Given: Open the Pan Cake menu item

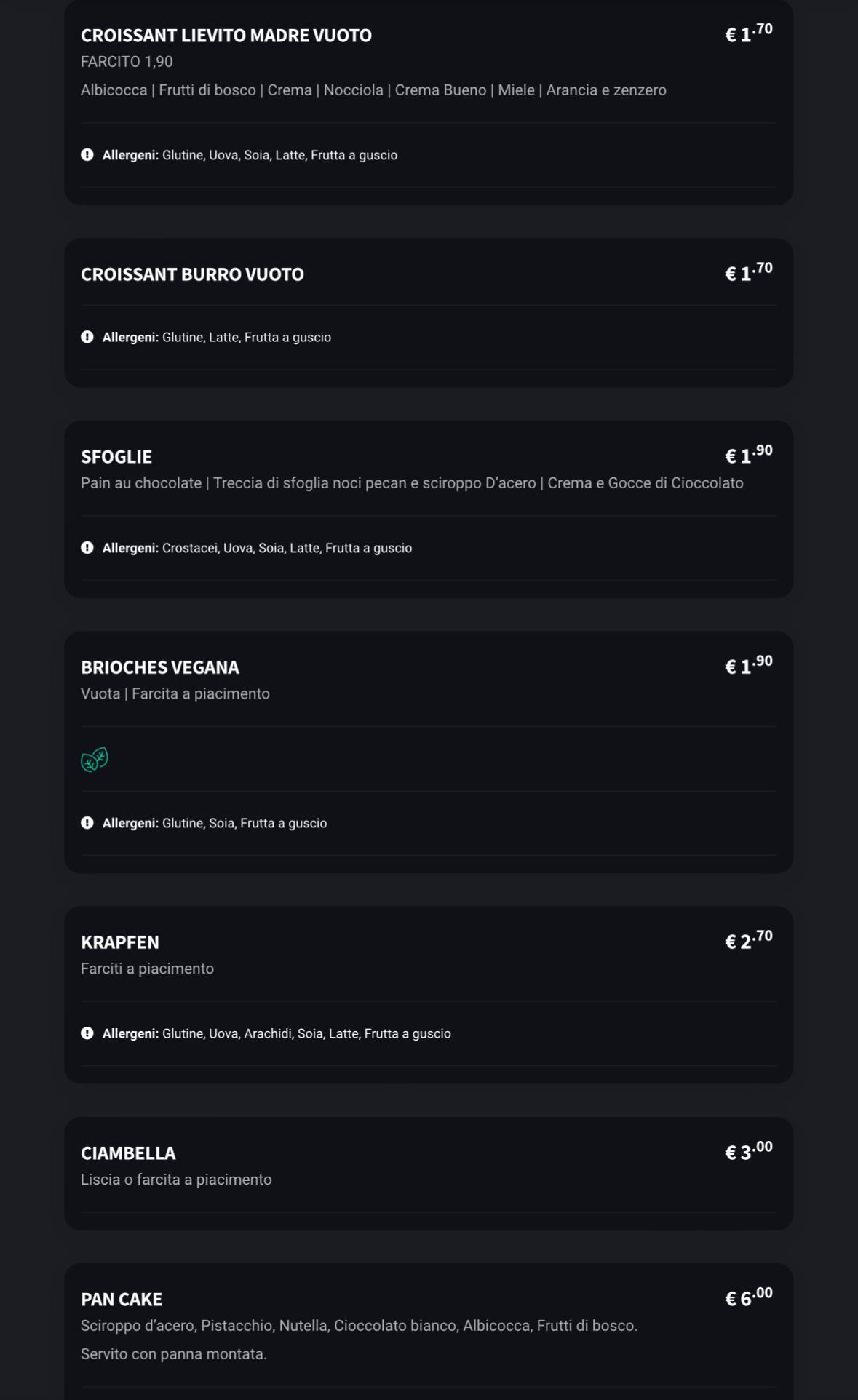Looking at the screenshot, I should pos(122,1300).
